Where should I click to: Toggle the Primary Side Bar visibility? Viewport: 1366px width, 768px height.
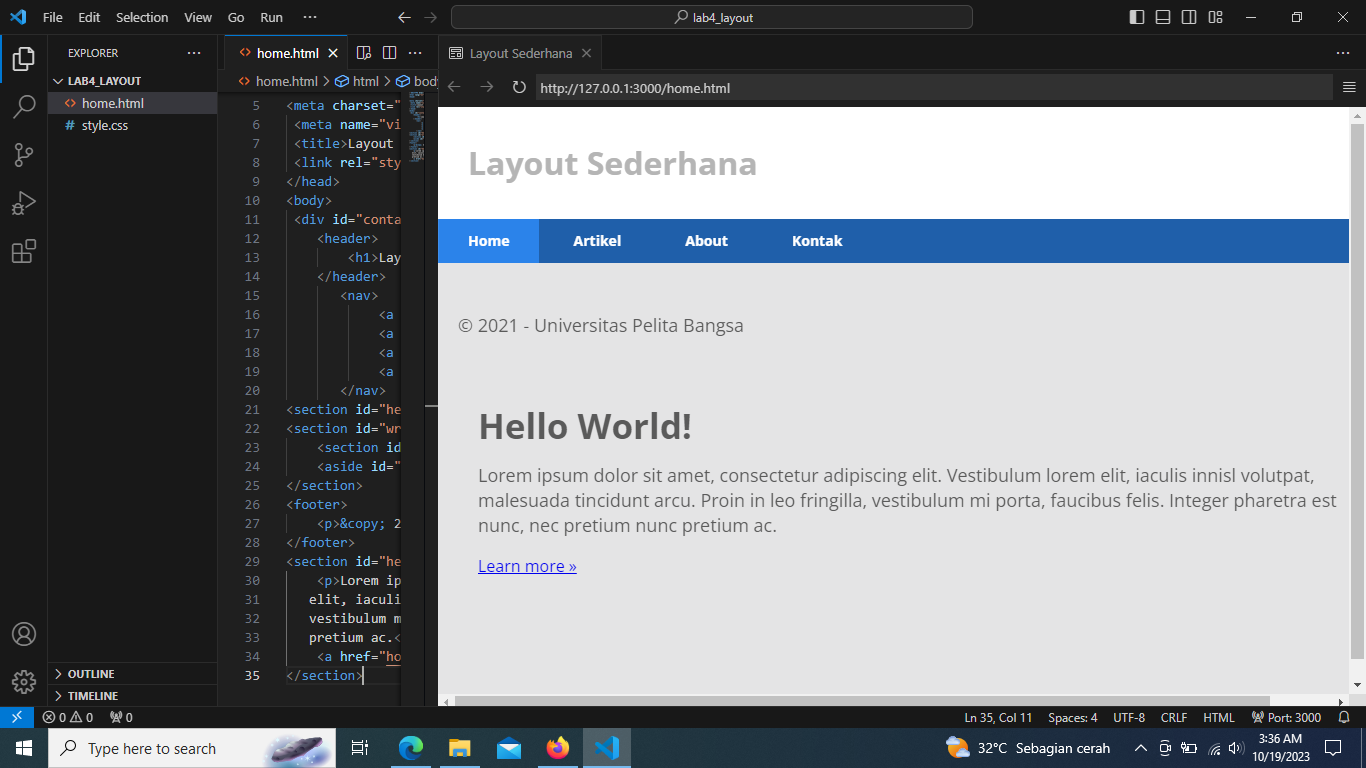pos(1137,17)
